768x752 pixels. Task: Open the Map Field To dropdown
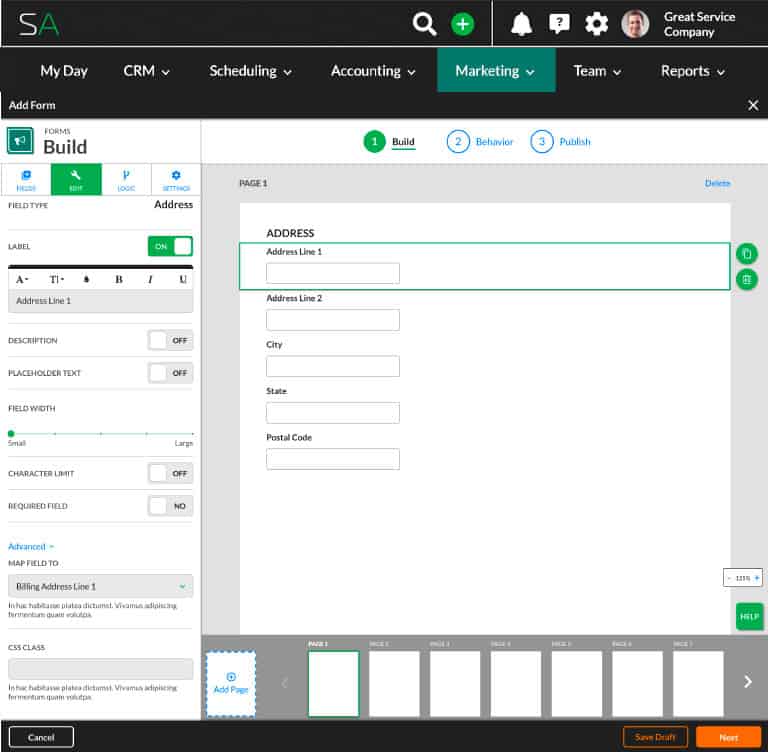coord(100,586)
